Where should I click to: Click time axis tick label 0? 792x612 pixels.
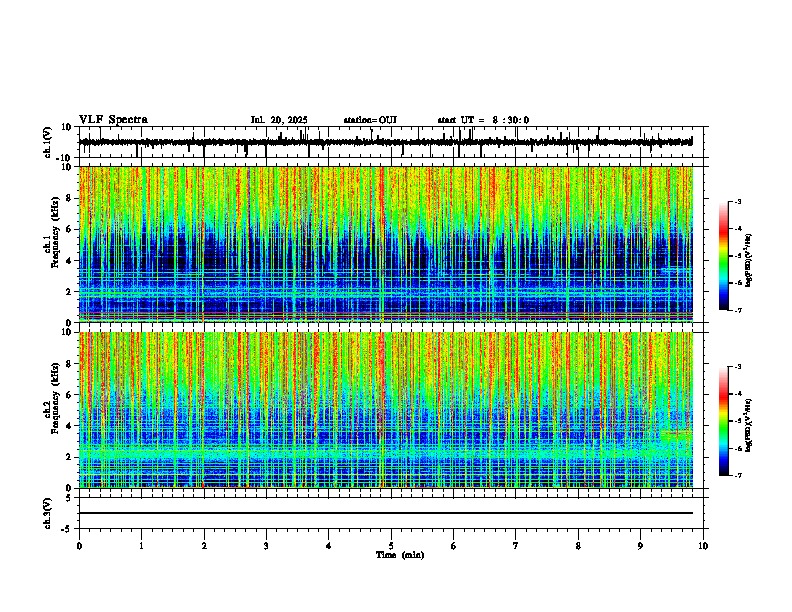79,546
